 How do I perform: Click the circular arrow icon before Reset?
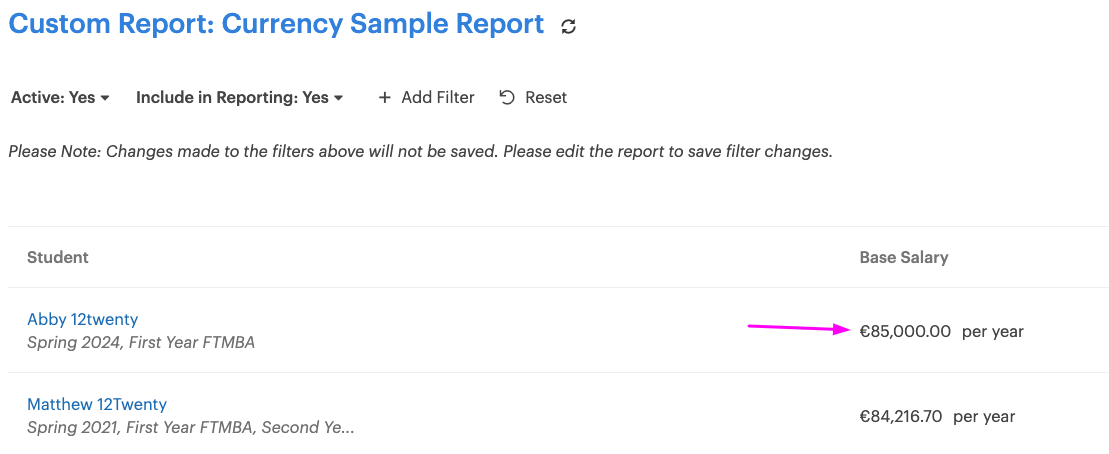[507, 98]
